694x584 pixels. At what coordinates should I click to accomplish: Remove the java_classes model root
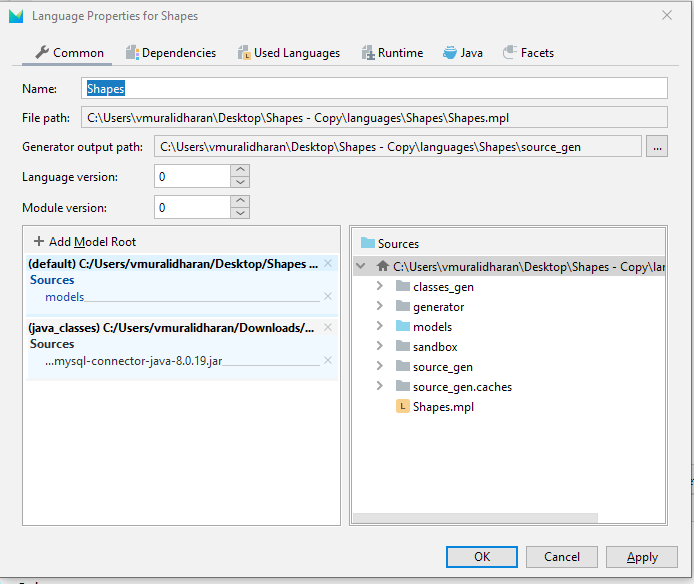(x=328, y=328)
